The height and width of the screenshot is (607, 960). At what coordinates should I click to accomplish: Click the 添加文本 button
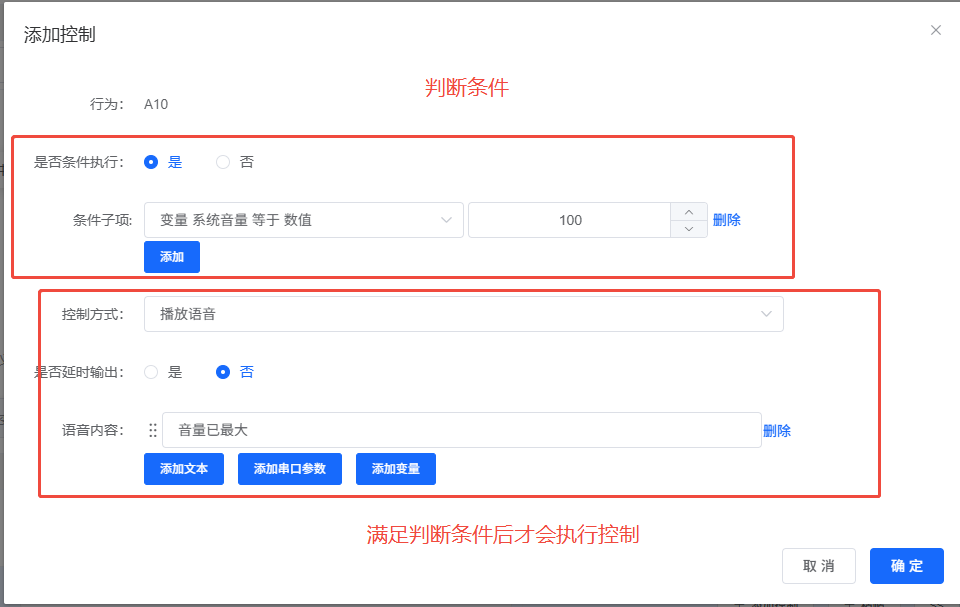[x=183, y=468]
